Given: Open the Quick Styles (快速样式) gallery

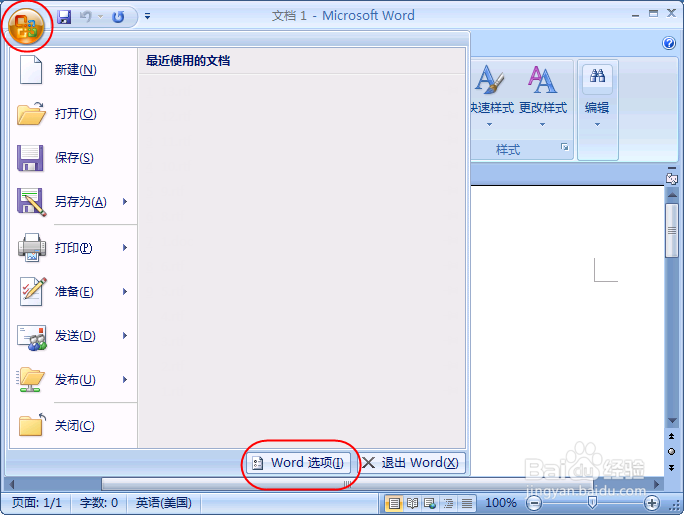Looking at the screenshot, I should (x=491, y=97).
